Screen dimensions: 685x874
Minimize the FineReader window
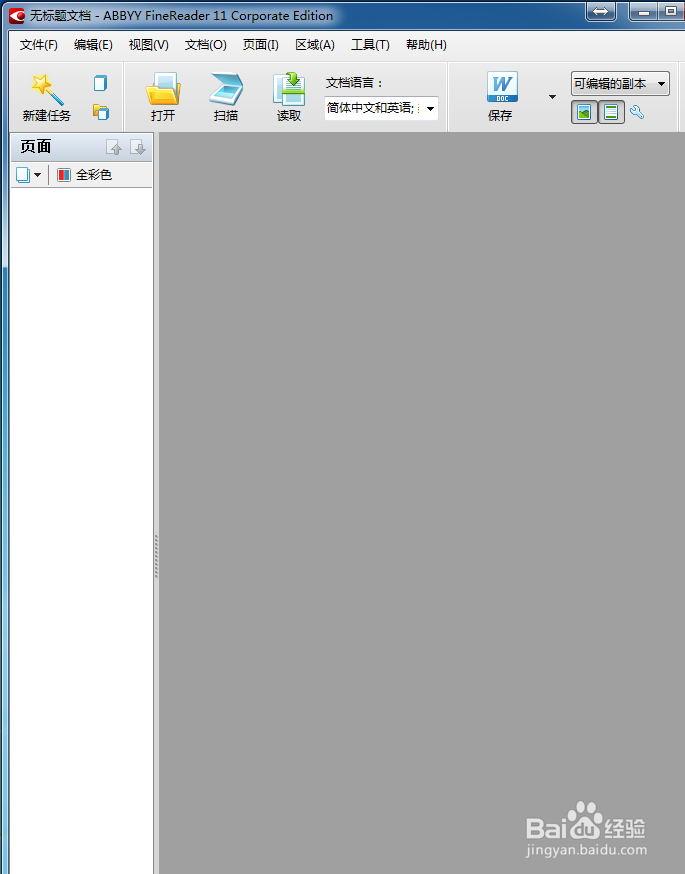click(x=644, y=11)
